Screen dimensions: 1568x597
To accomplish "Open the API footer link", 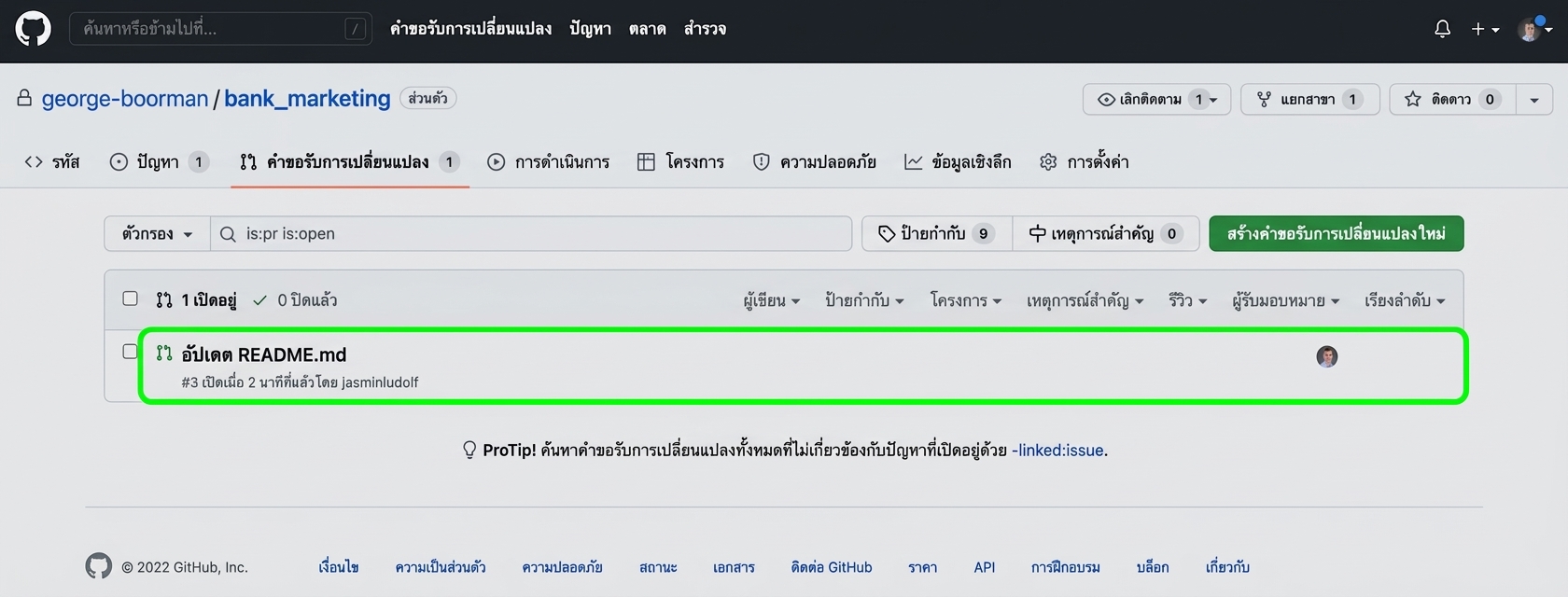I will coord(985,567).
